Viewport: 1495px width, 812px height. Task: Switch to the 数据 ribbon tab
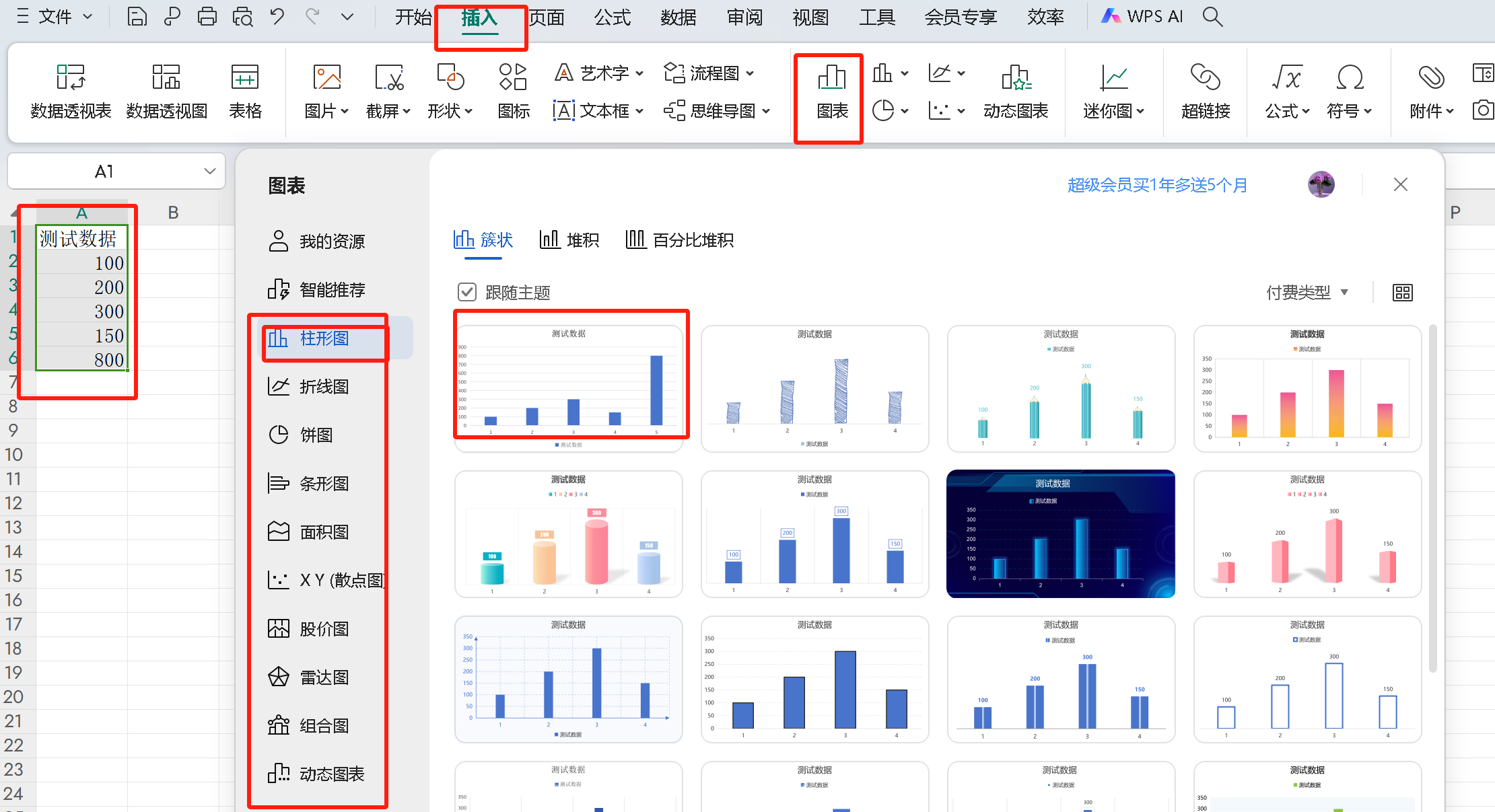tap(678, 16)
